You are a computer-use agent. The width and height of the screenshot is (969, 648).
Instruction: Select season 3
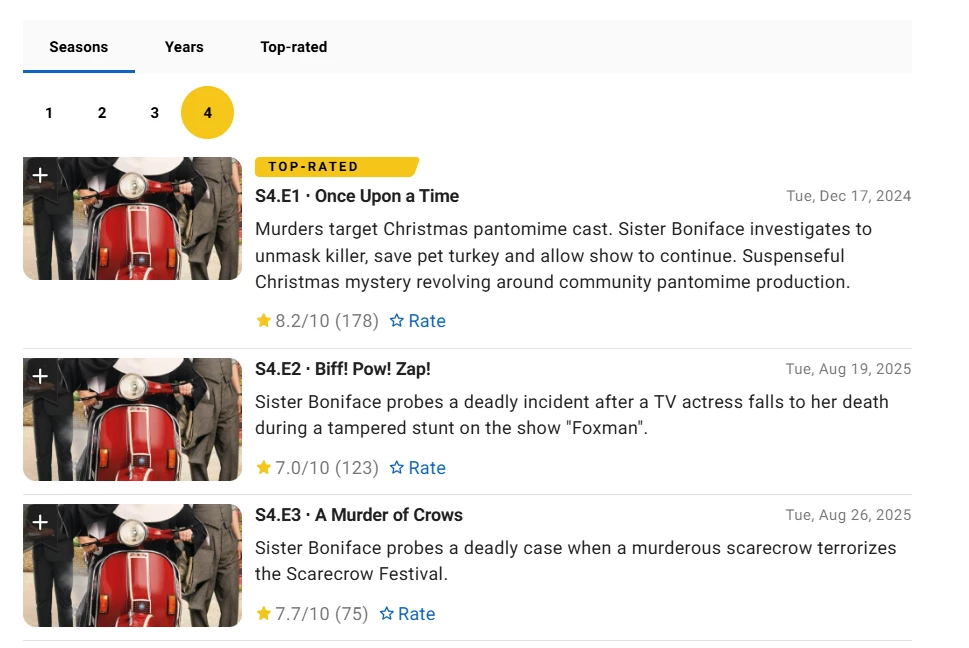[154, 113]
